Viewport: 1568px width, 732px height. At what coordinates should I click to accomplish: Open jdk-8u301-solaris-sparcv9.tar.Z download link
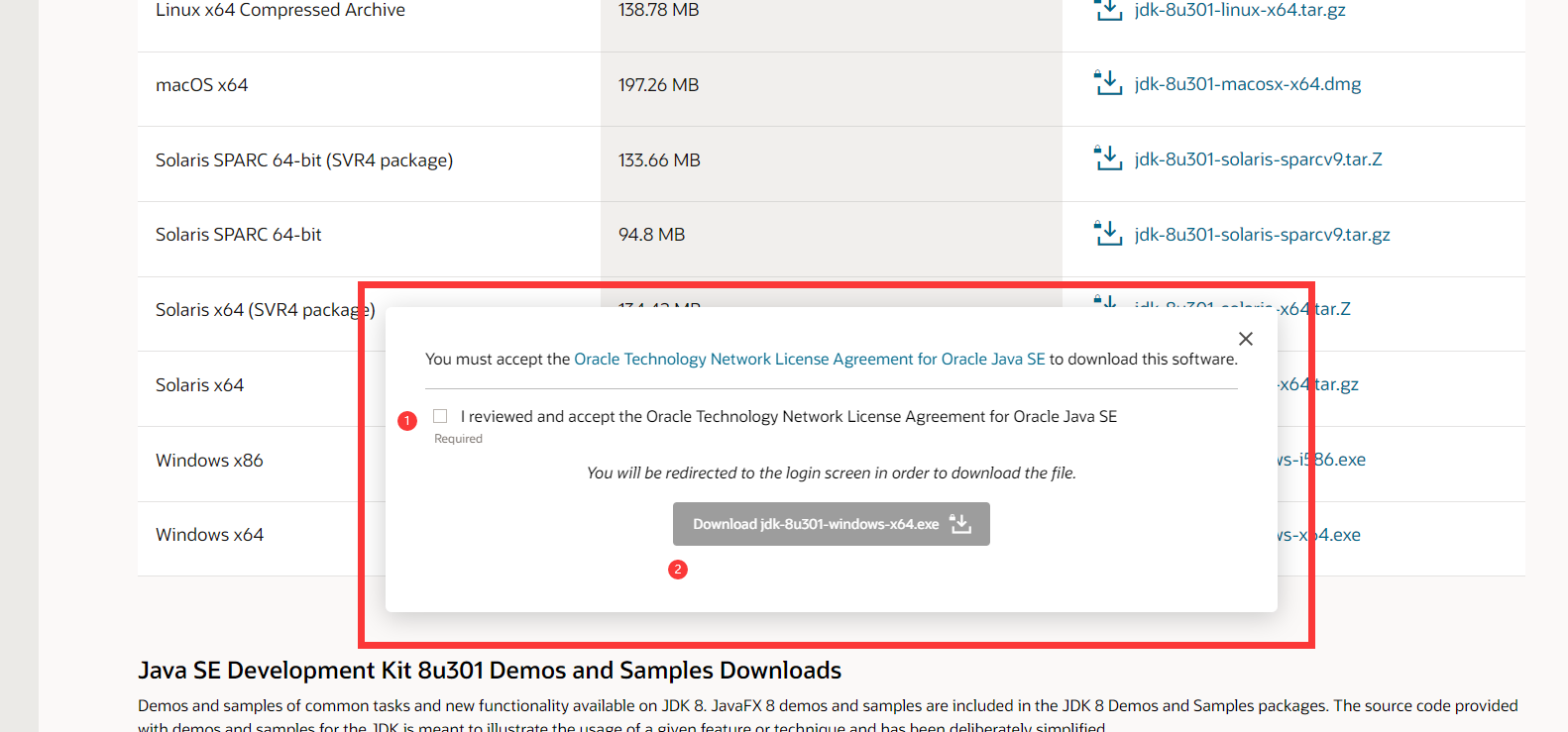click(x=1259, y=159)
